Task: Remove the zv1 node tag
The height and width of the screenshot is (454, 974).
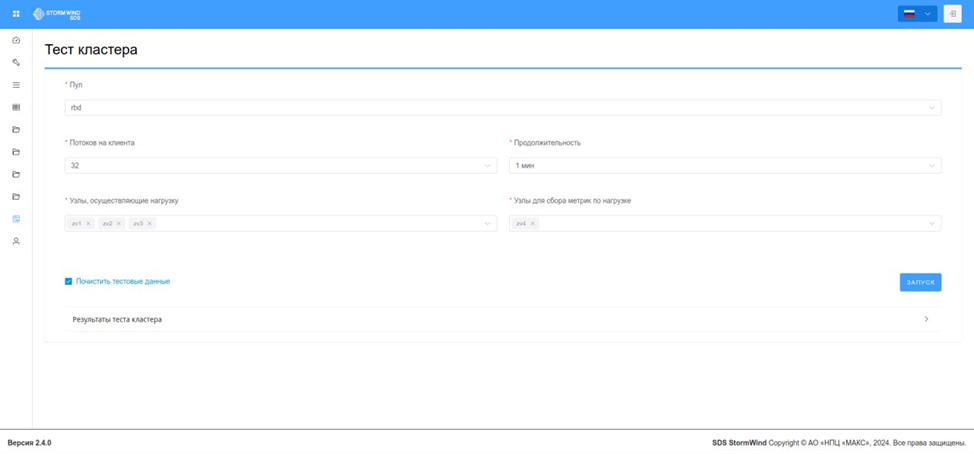Action: 88,224
